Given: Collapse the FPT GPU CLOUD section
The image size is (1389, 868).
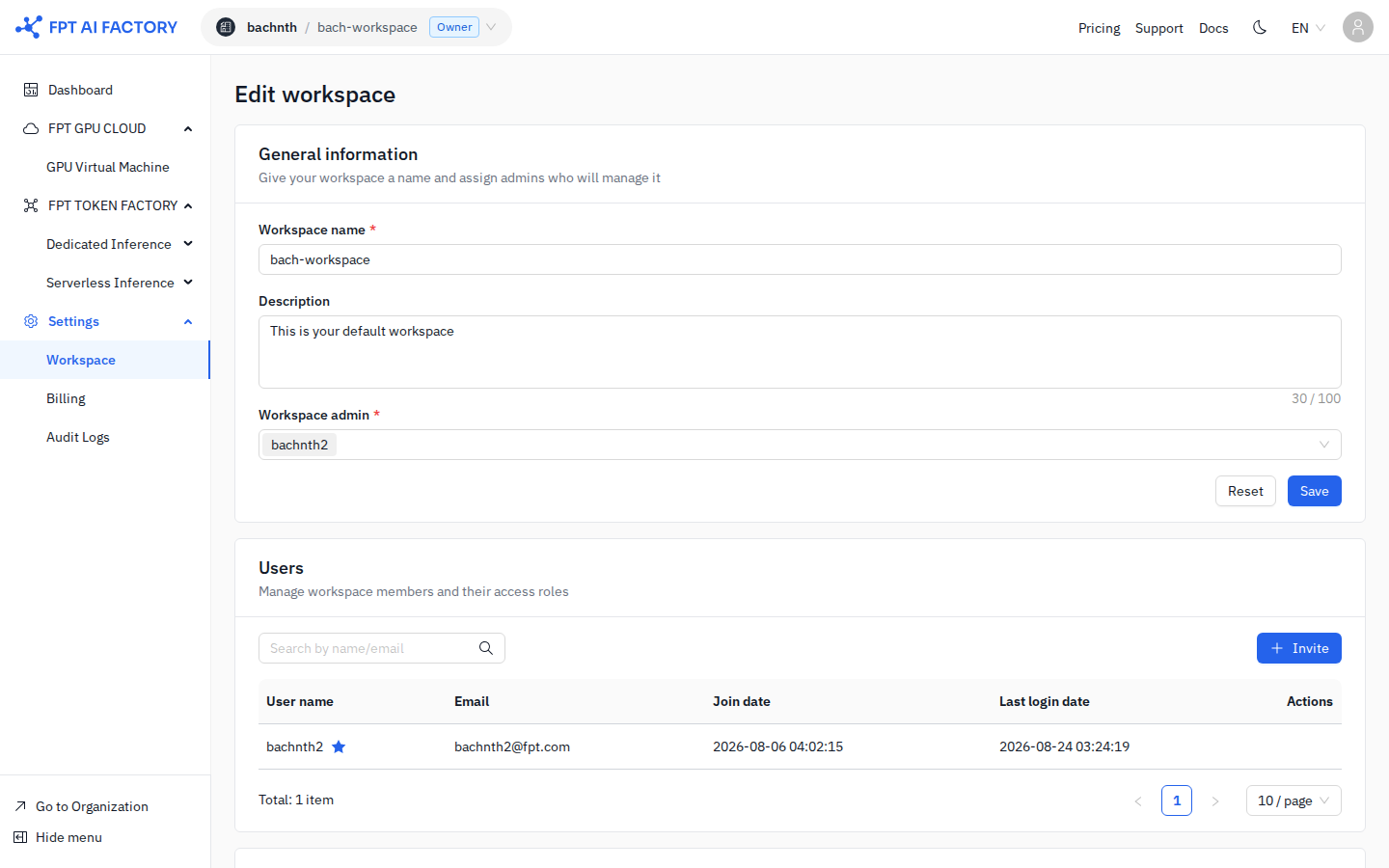Looking at the screenshot, I should click(188, 128).
